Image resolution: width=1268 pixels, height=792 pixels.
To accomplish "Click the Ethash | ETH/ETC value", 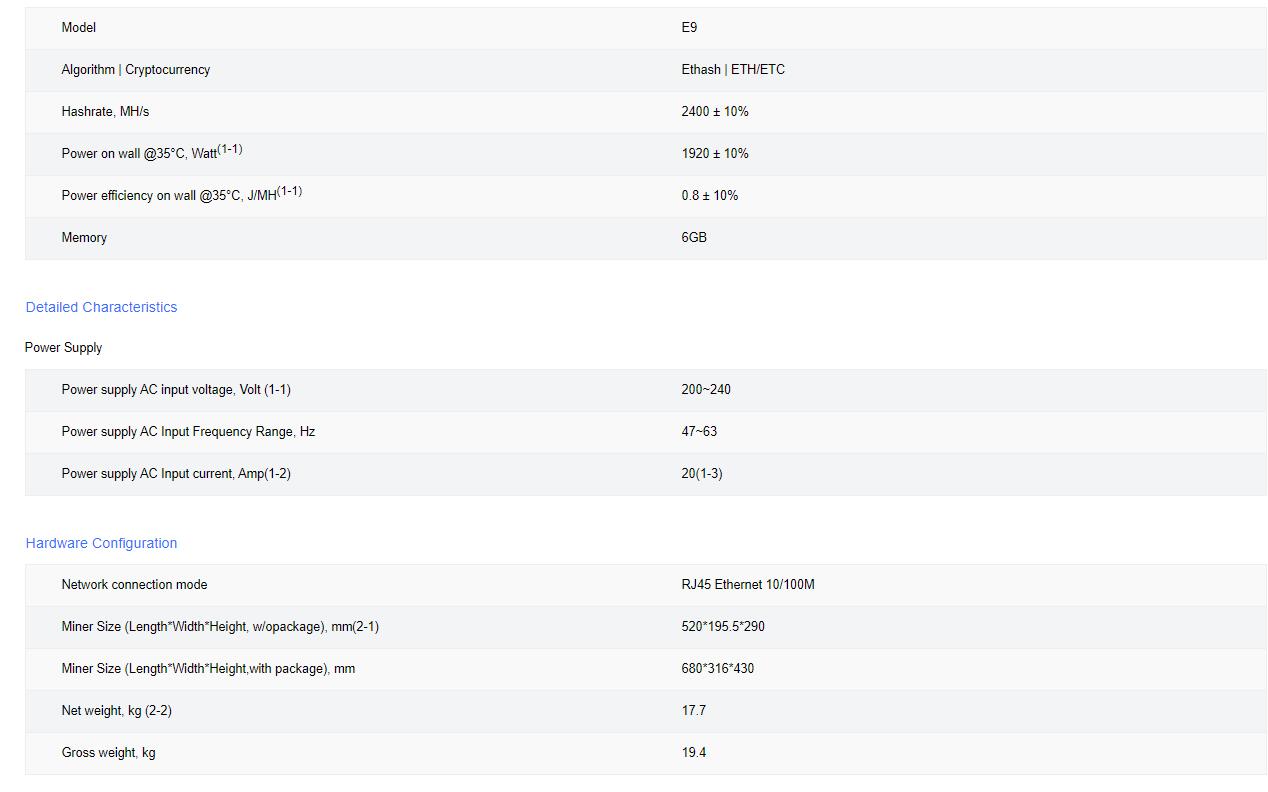I will [x=733, y=70].
